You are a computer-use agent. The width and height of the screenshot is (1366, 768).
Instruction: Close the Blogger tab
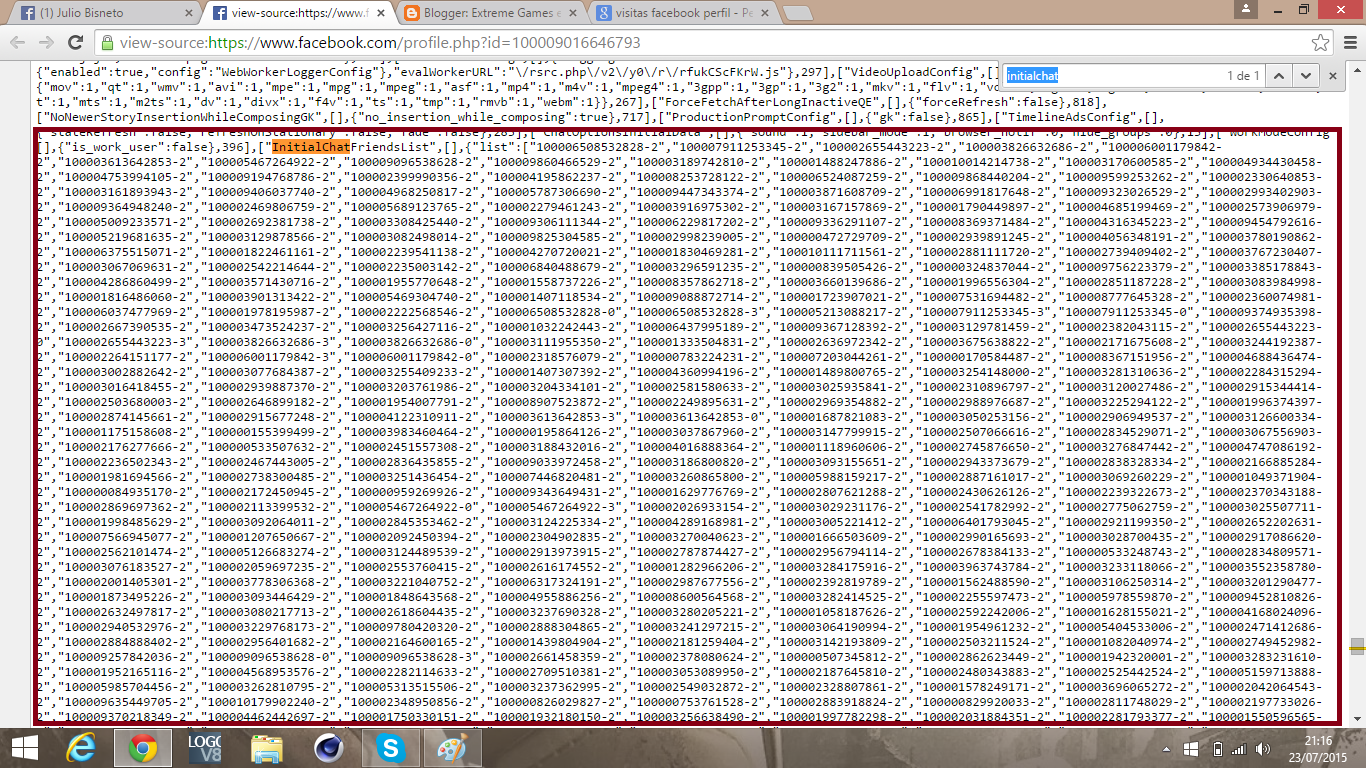573,14
